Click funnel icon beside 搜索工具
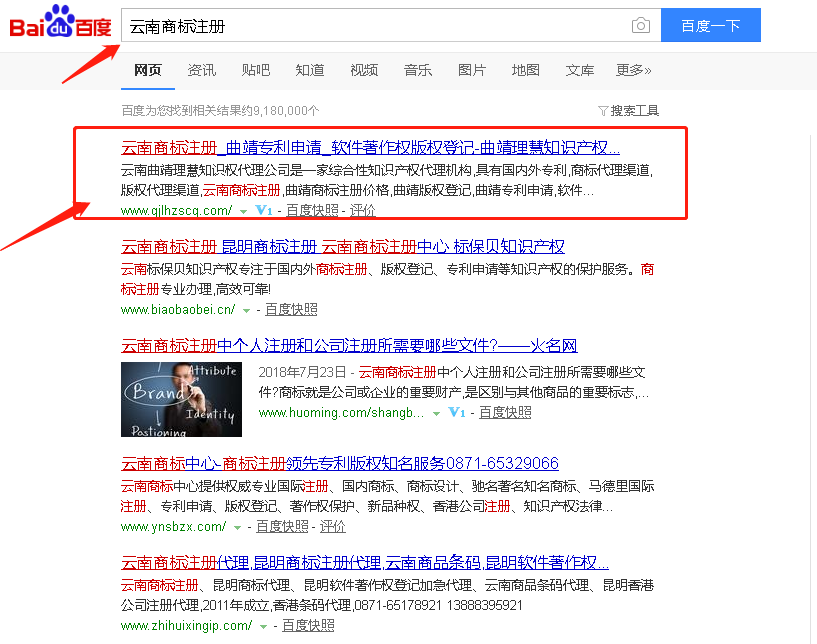This screenshot has height=644, width=817. (x=603, y=111)
